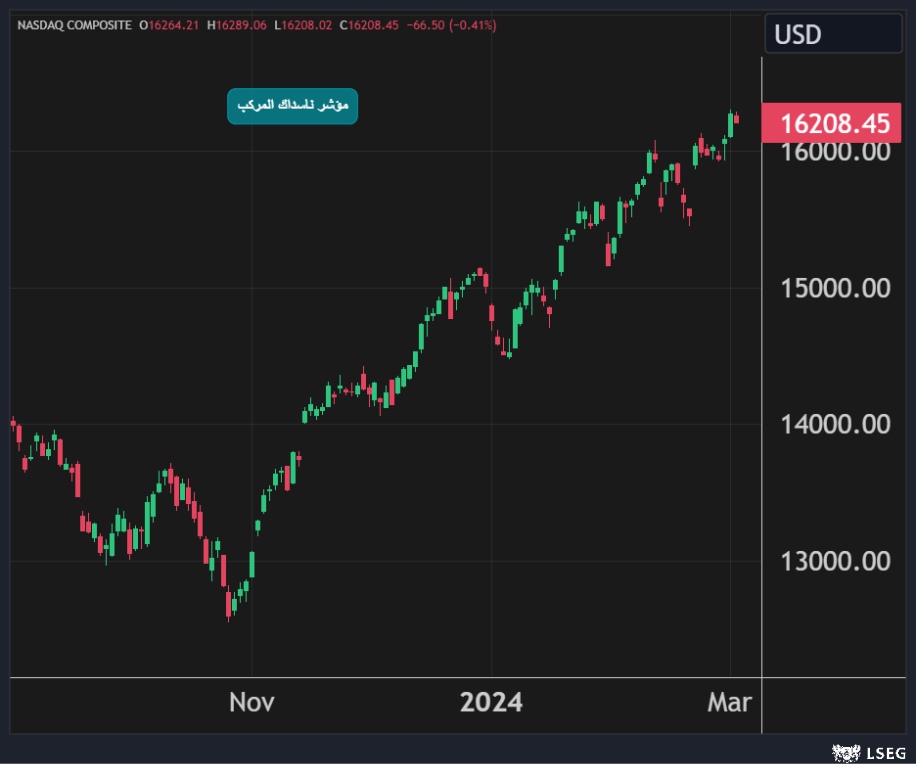Click the 13000.00 price axis label

click(835, 561)
